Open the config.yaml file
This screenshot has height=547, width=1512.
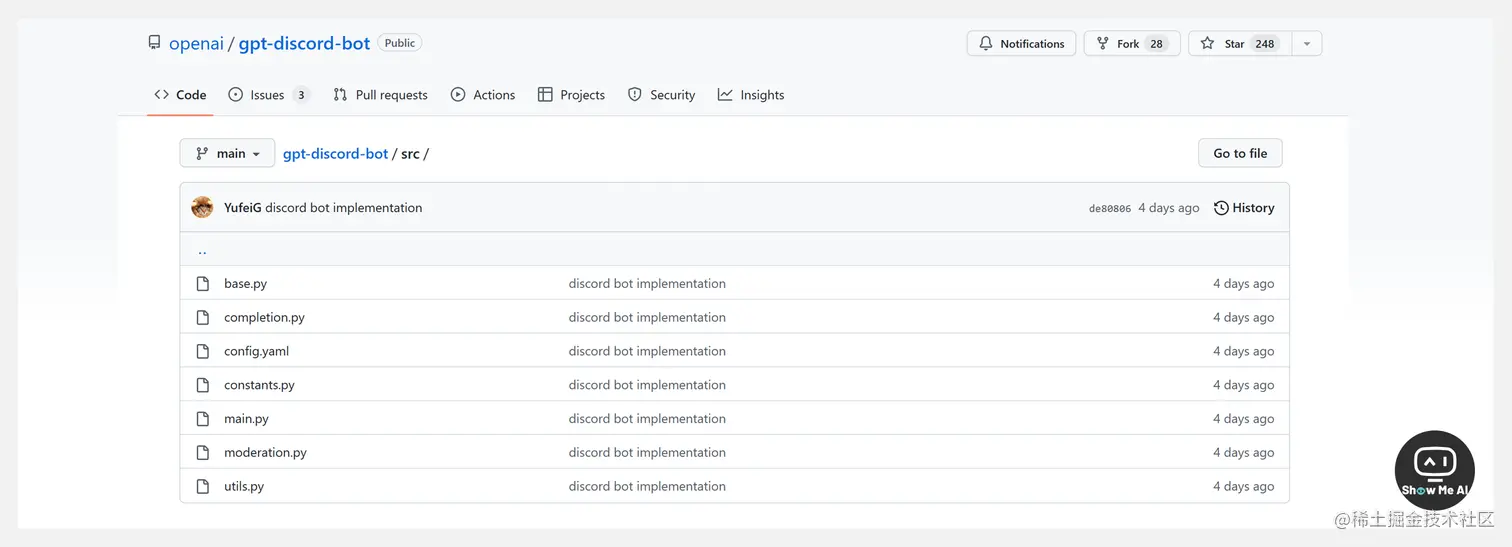[x=256, y=352]
